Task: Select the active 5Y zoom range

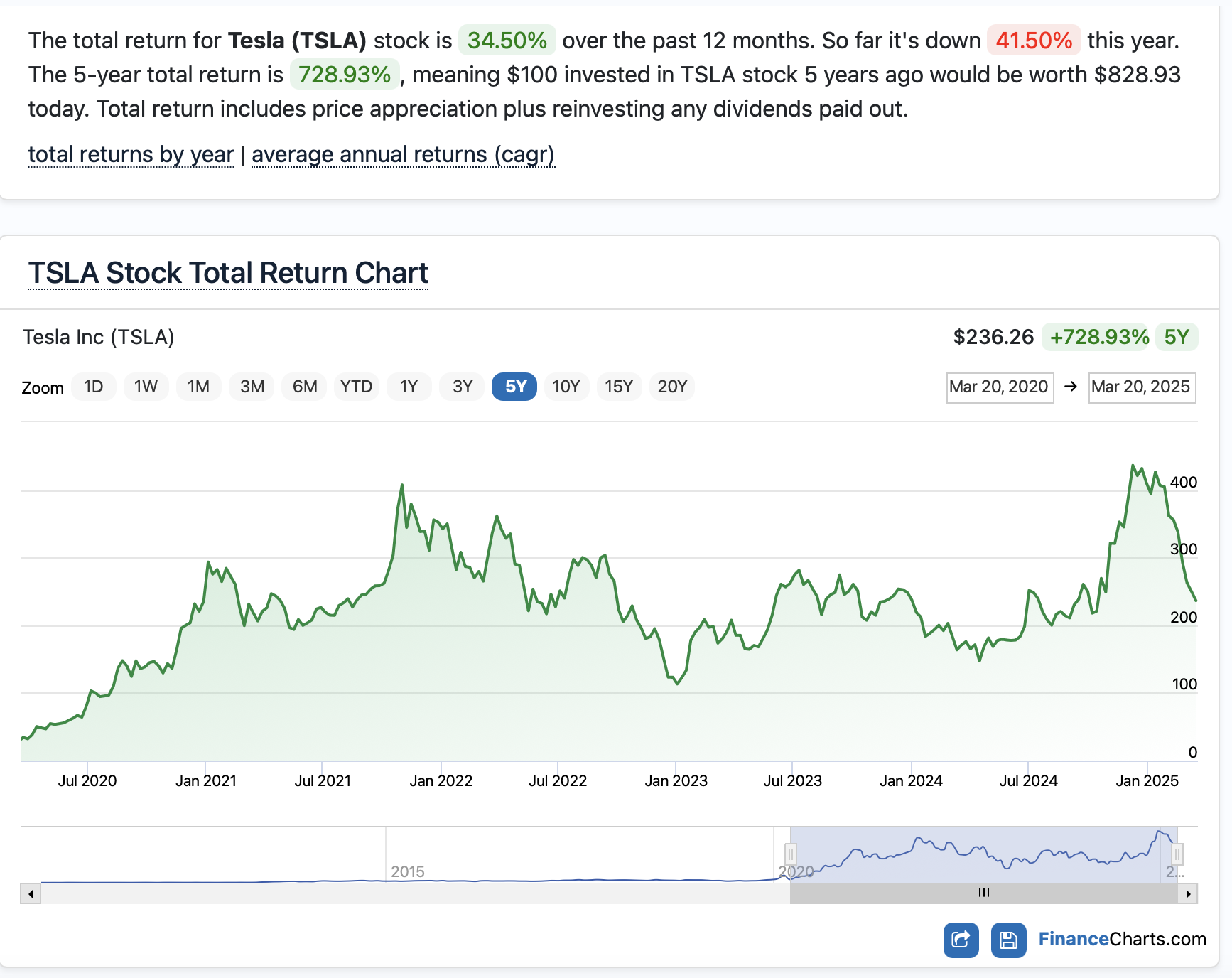Action: pyautogui.click(x=514, y=387)
